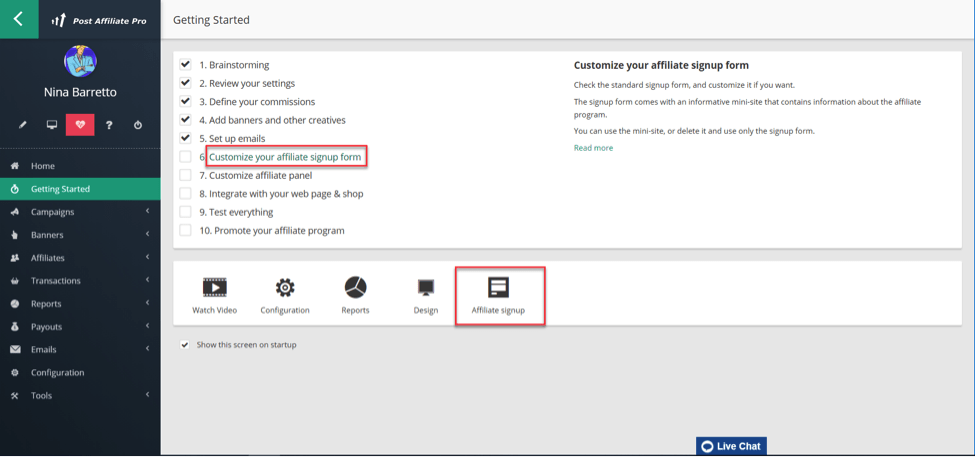Select step 10 Promote your affiliate program
Screen dimensions: 975x457
pyautogui.click(x=272, y=231)
